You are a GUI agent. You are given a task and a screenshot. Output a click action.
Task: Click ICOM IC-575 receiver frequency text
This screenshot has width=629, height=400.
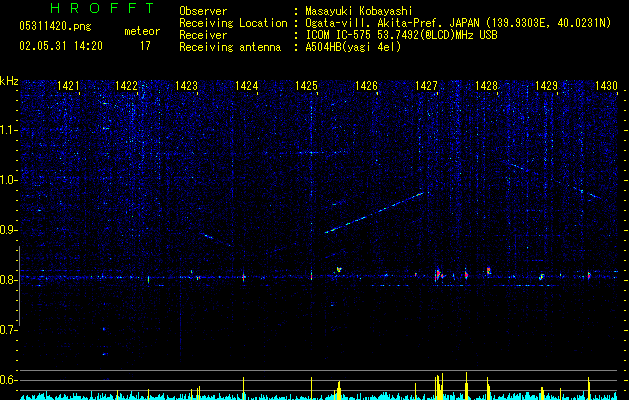(x=401, y=35)
